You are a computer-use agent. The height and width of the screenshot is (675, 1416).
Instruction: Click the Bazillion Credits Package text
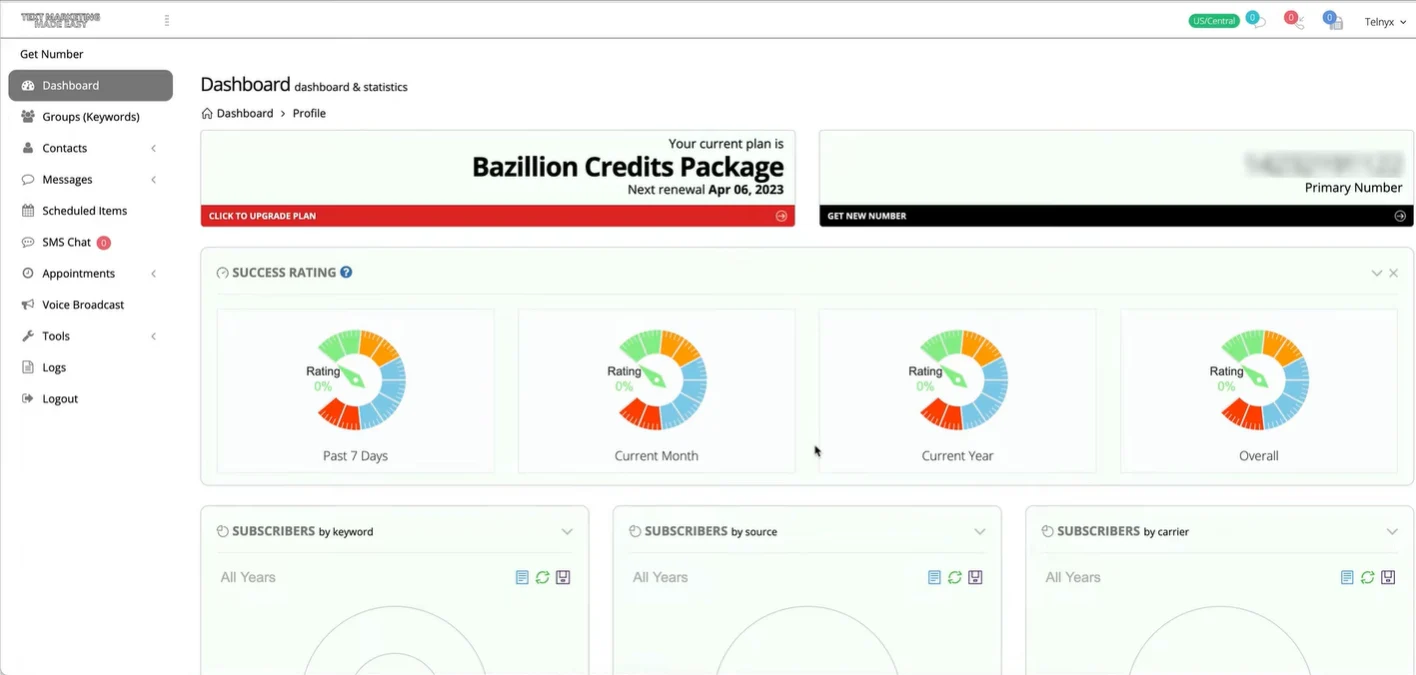point(628,166)
